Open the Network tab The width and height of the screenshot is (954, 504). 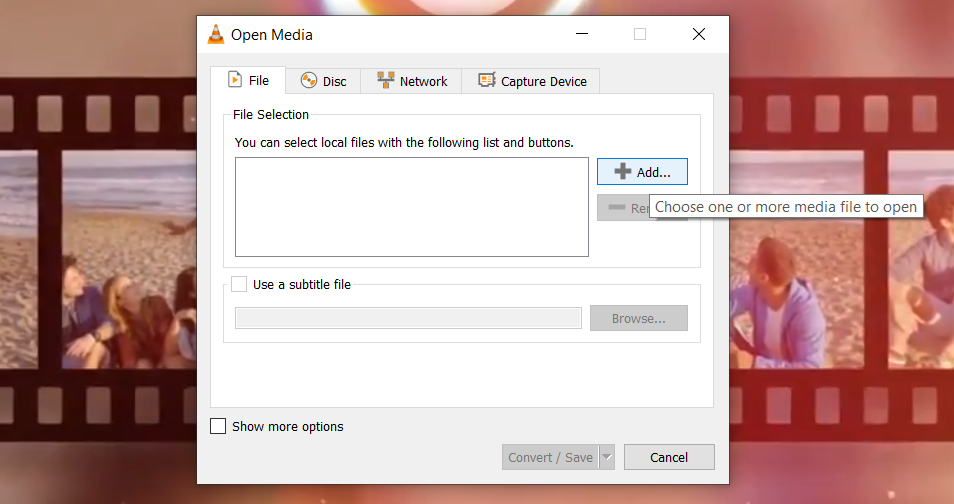tap(412, 81)
